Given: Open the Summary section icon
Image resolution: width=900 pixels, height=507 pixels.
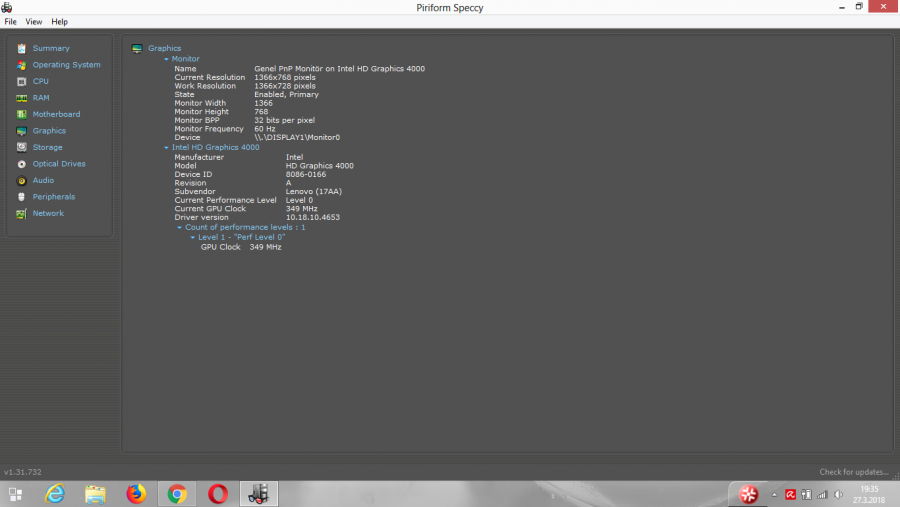Looking at the screenshot, I should [21, 48].
